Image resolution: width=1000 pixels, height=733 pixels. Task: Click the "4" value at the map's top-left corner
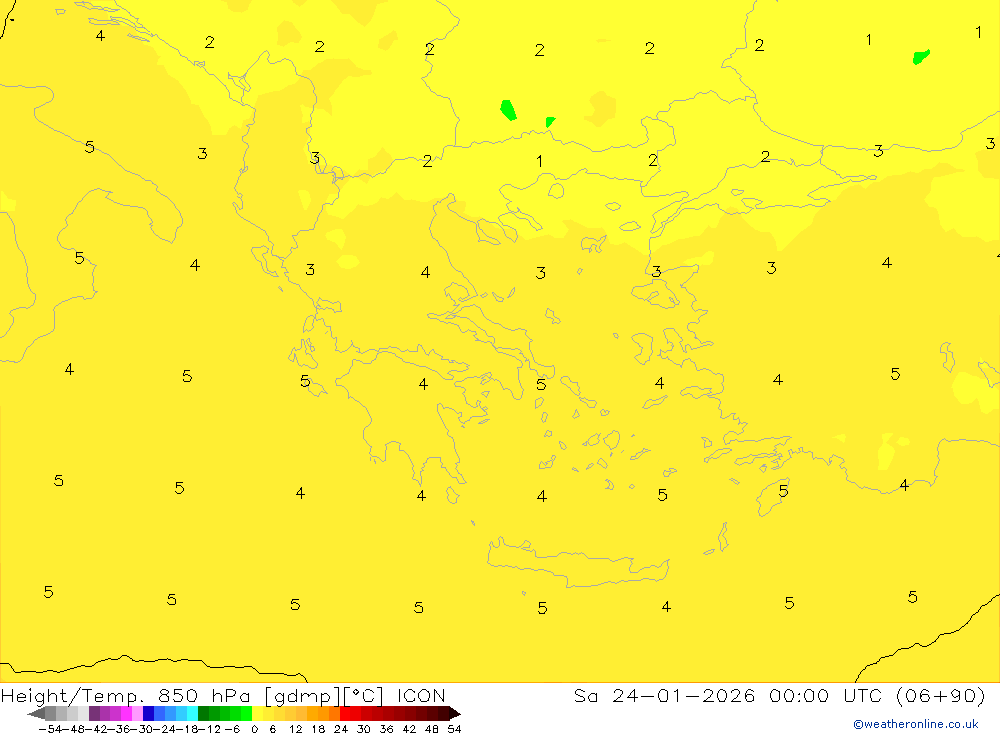click(100, 35)
